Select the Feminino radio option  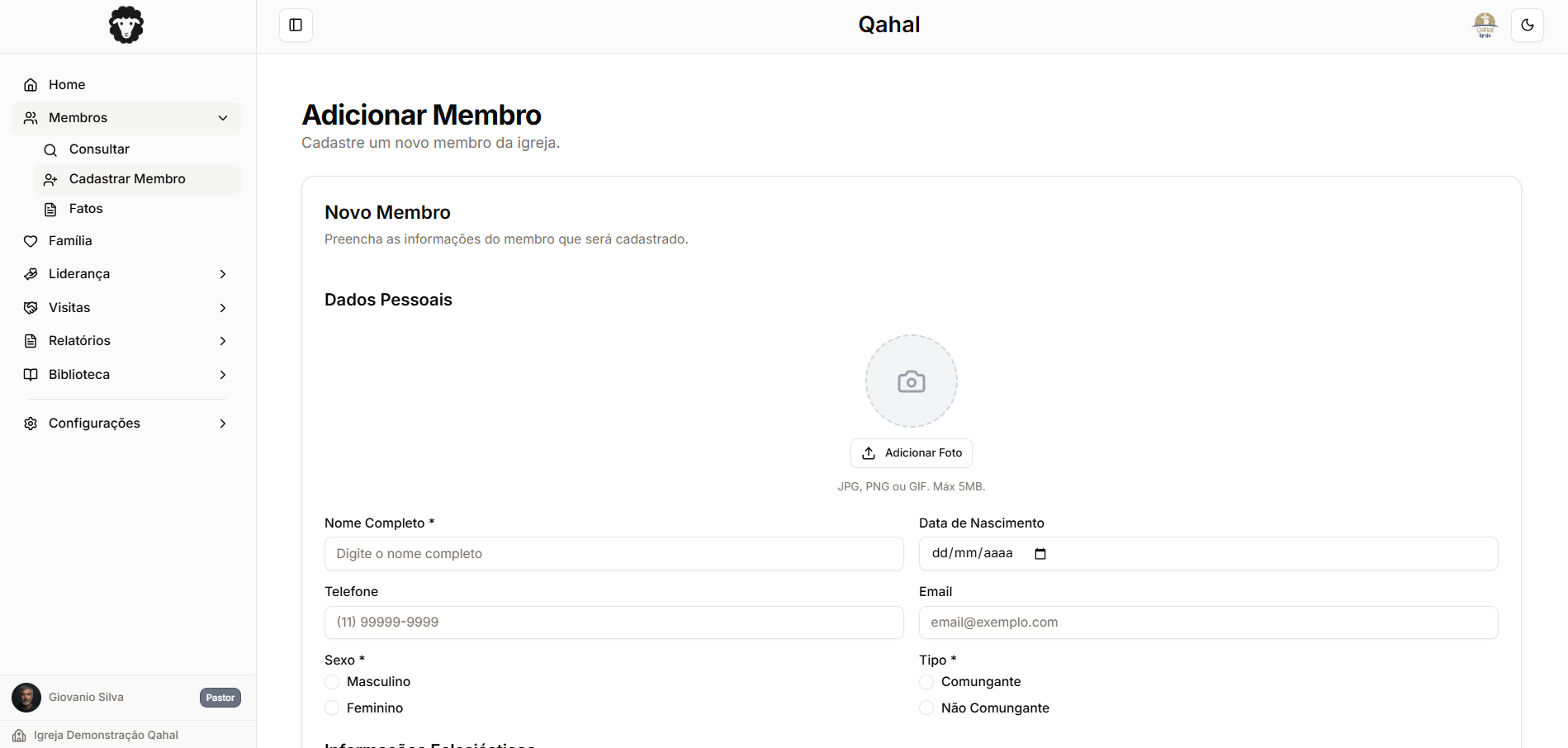(x=332, y=708)
